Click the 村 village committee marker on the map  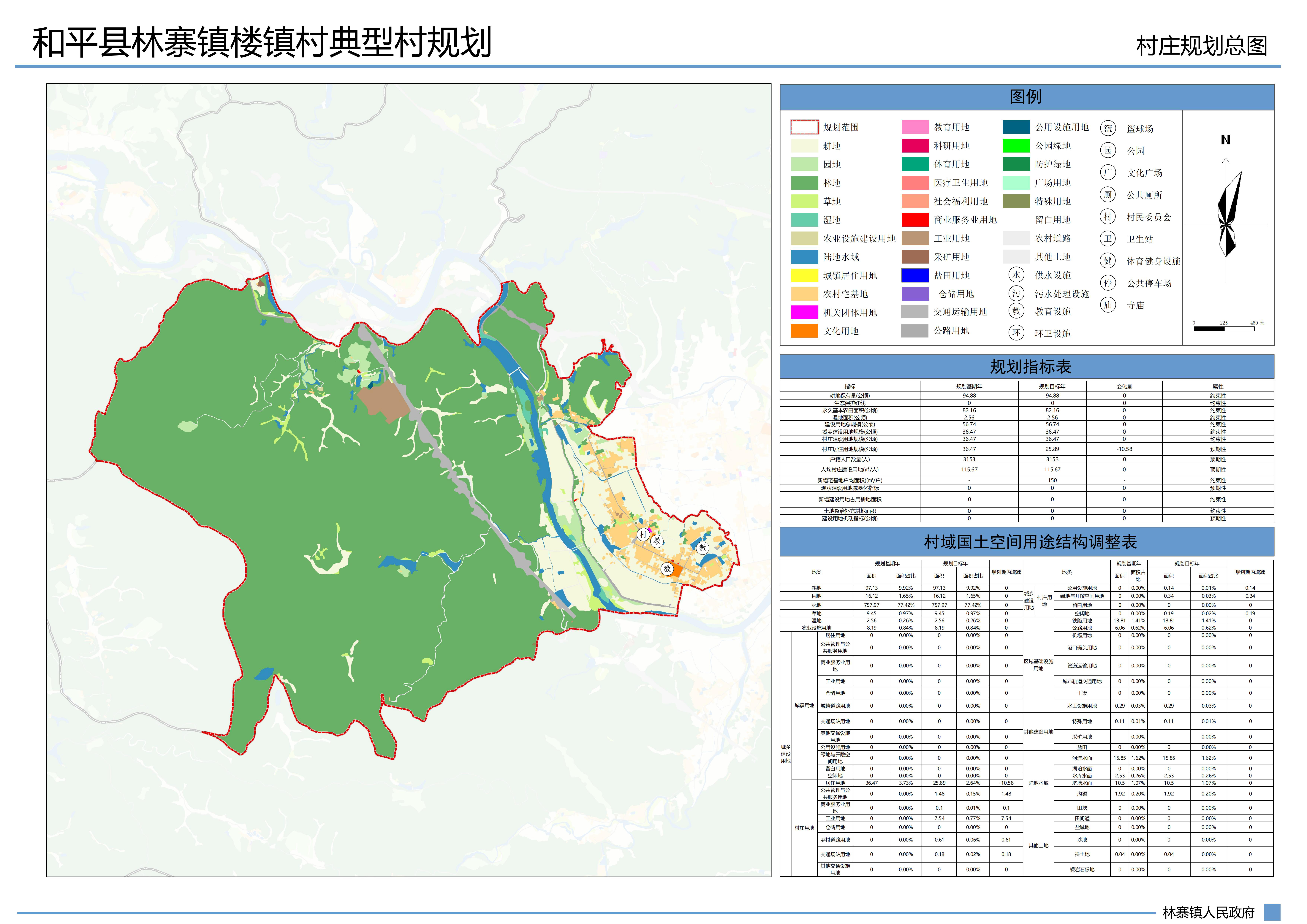[x=643, y=535]
